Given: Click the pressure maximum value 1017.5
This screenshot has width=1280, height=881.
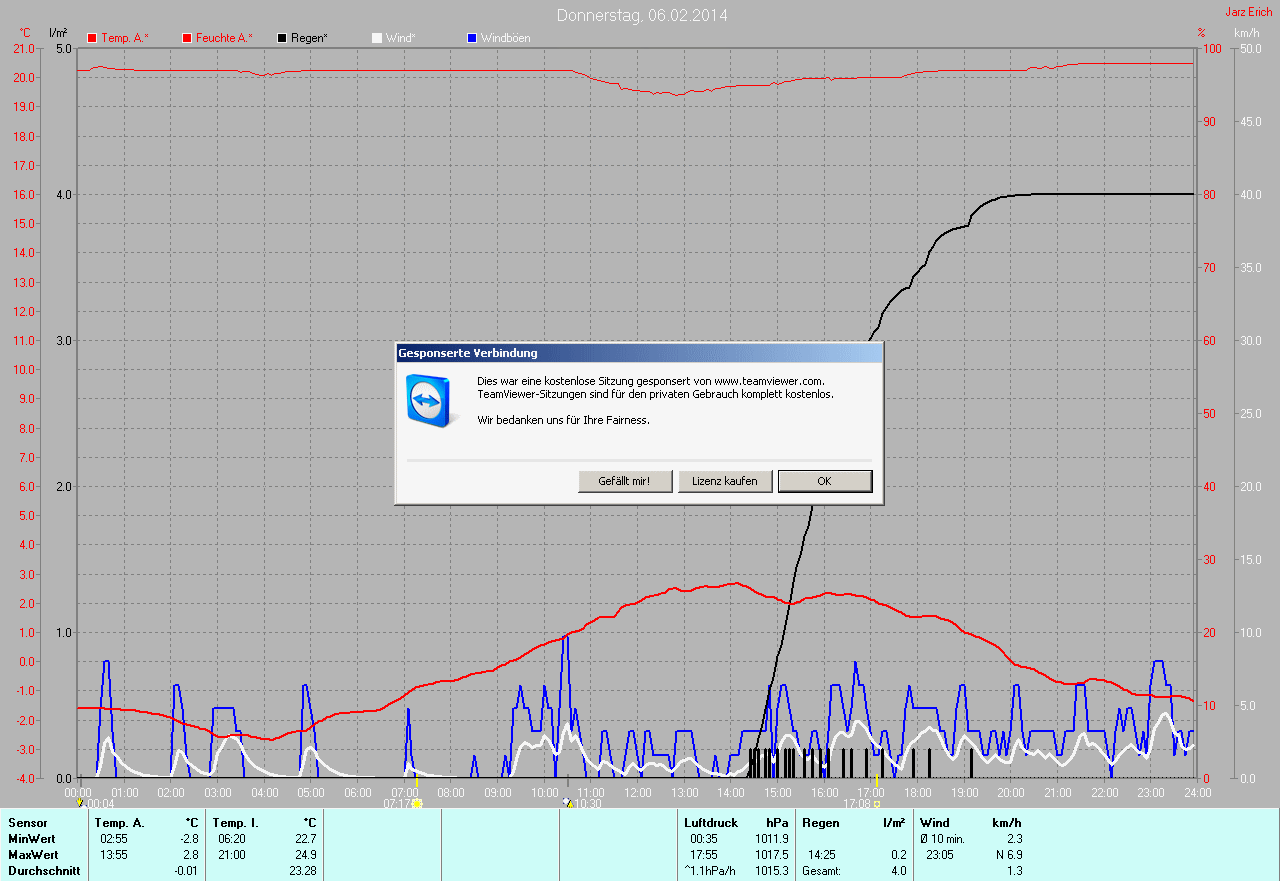Looking at the screenshot, I should pos(772,855).
